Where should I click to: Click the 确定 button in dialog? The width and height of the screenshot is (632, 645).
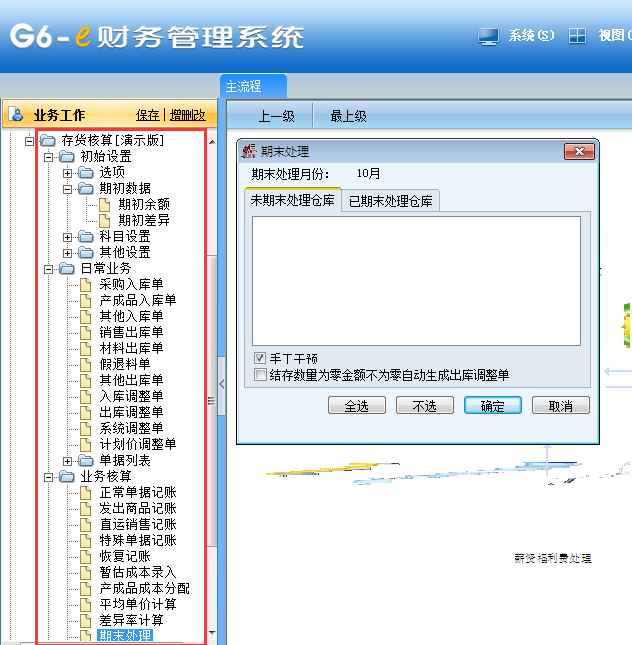[492, 406]
